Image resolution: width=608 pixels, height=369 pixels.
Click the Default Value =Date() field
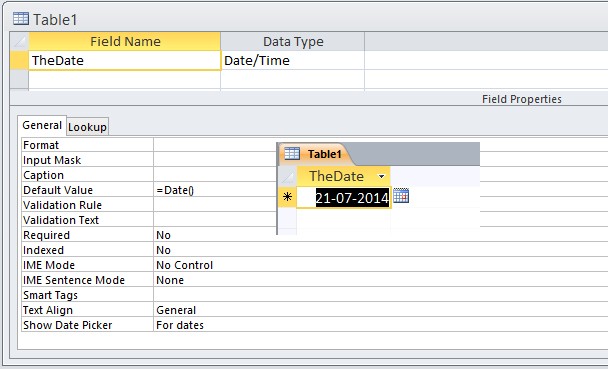(175, 190)
